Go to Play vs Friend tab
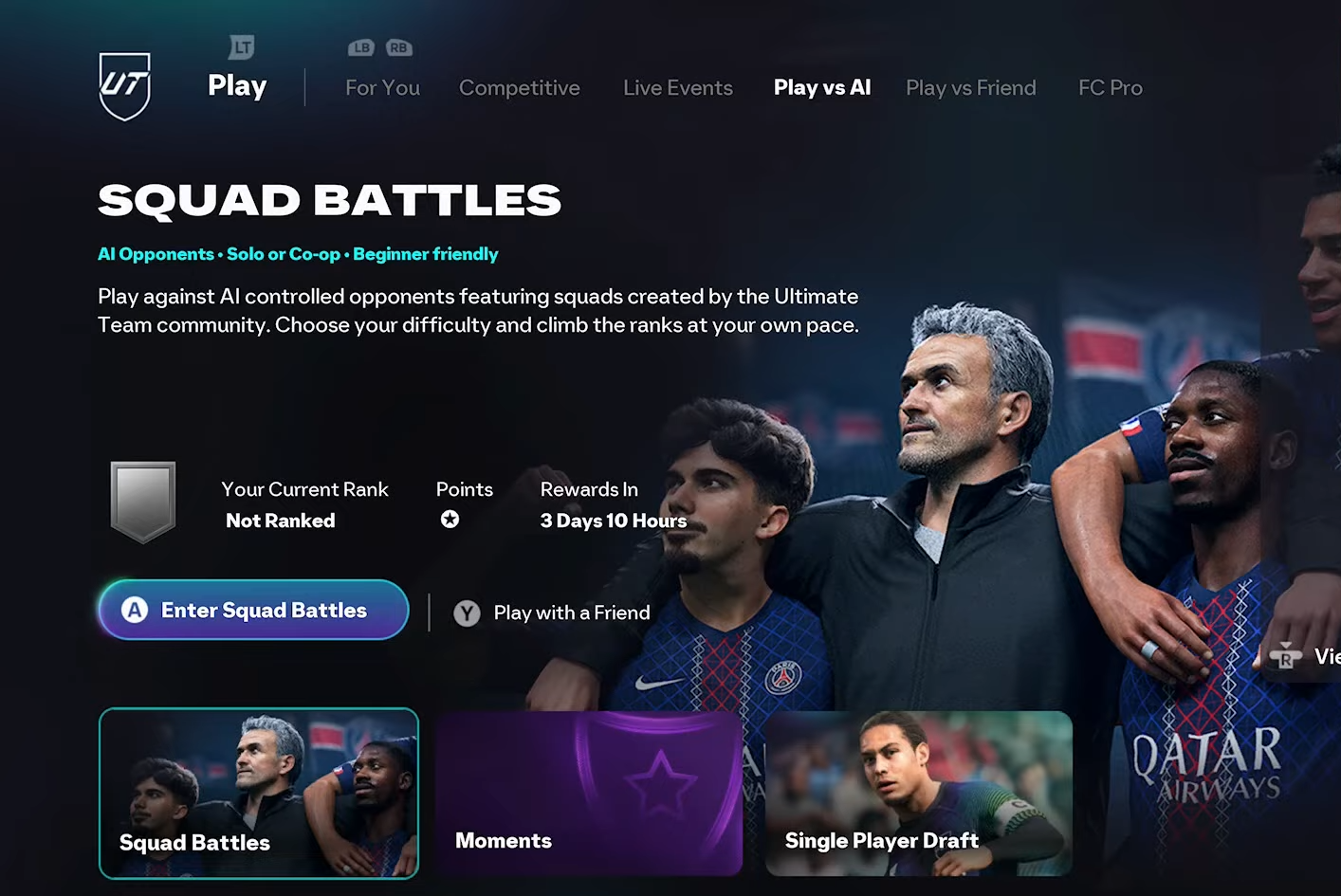Viewport: 1341px width, 896px height. point(971,87)
